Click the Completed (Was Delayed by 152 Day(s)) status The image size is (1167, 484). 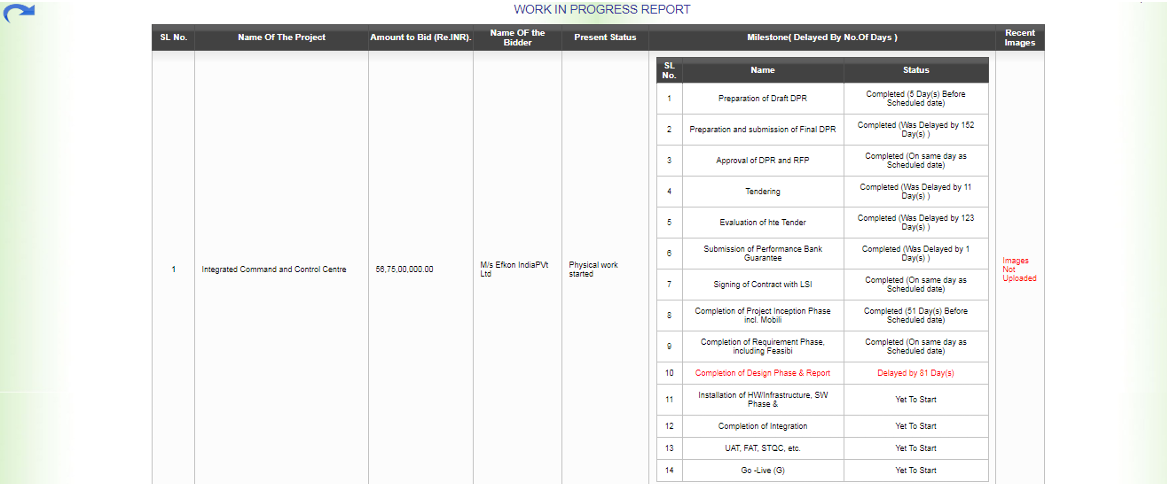tap(915, 129)
